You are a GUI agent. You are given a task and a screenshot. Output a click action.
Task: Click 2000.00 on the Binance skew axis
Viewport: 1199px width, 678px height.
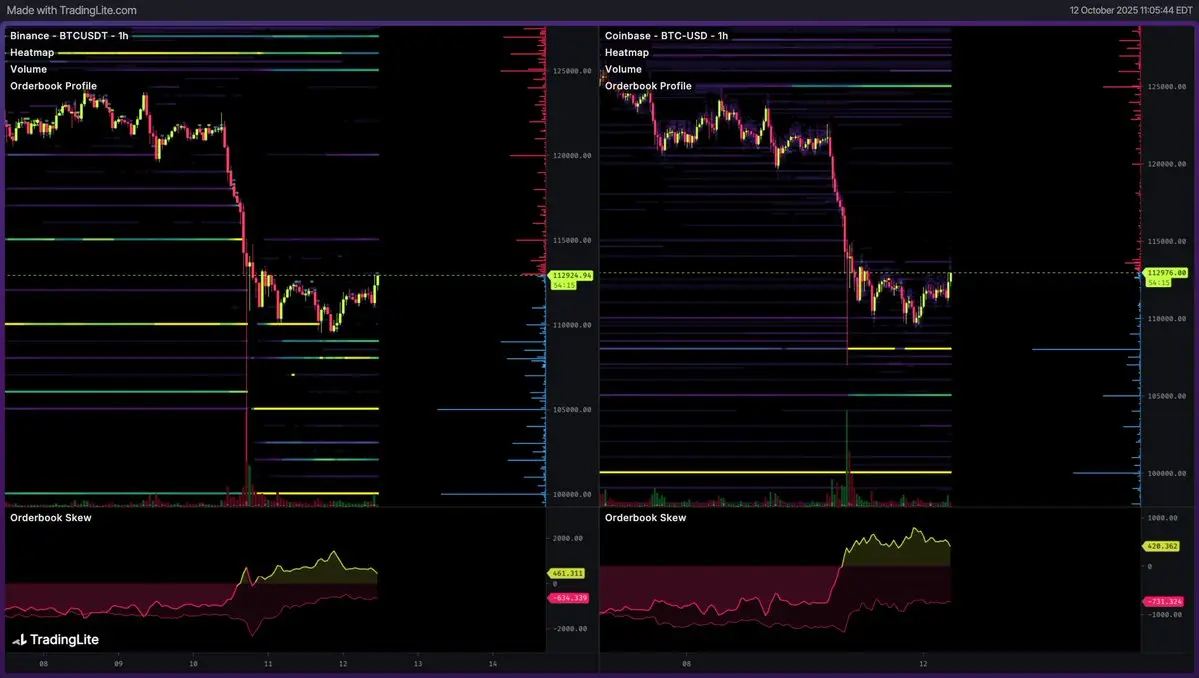pyautogui.click(x=567, y=539)
